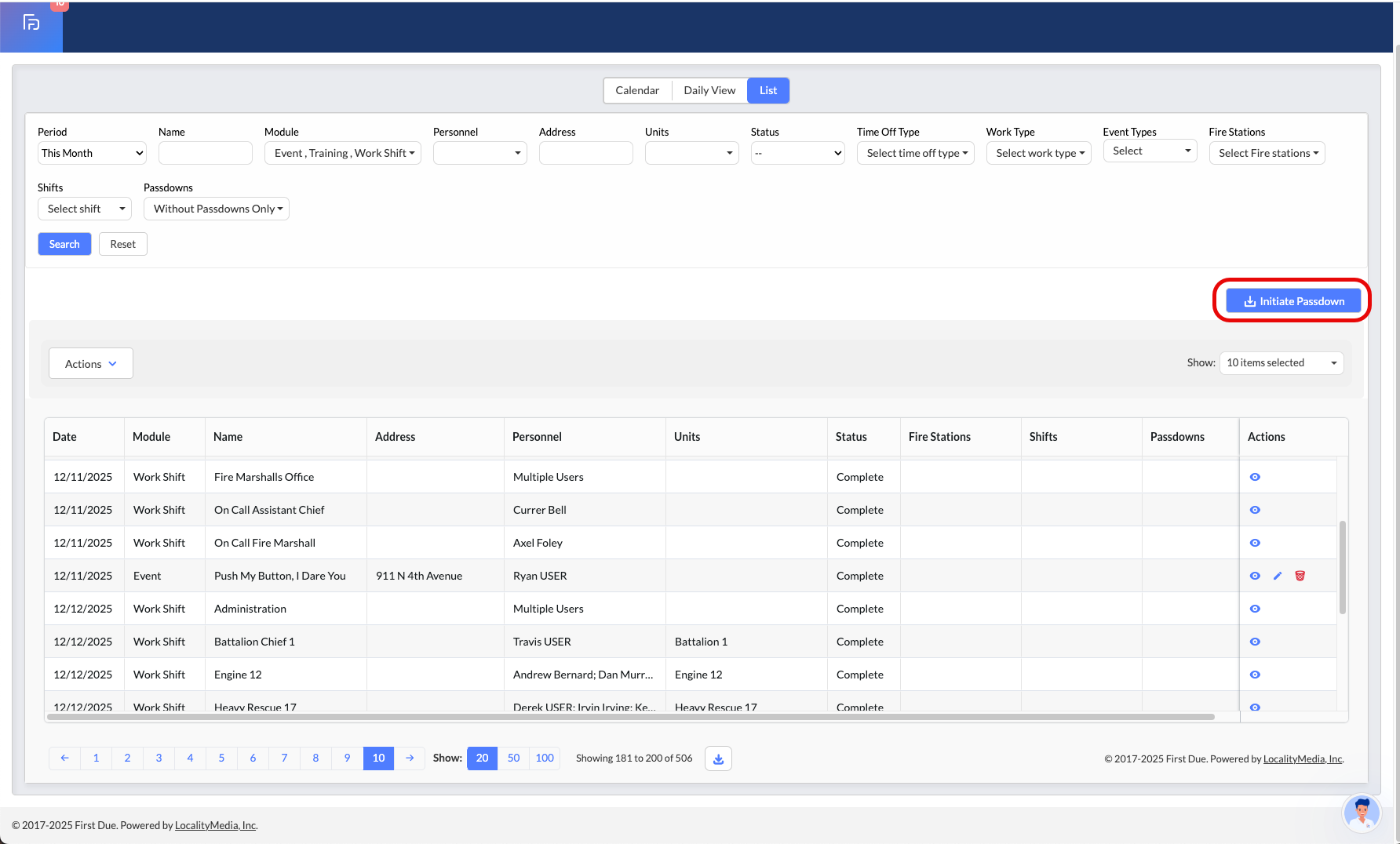The width and height of the screenshot is (1400, 844).
Task: Open the Actions dropdown menu
Action: coord(91,364)
